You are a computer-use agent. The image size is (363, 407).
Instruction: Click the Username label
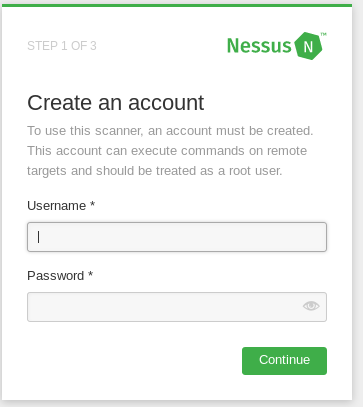[x=57, y=206]
